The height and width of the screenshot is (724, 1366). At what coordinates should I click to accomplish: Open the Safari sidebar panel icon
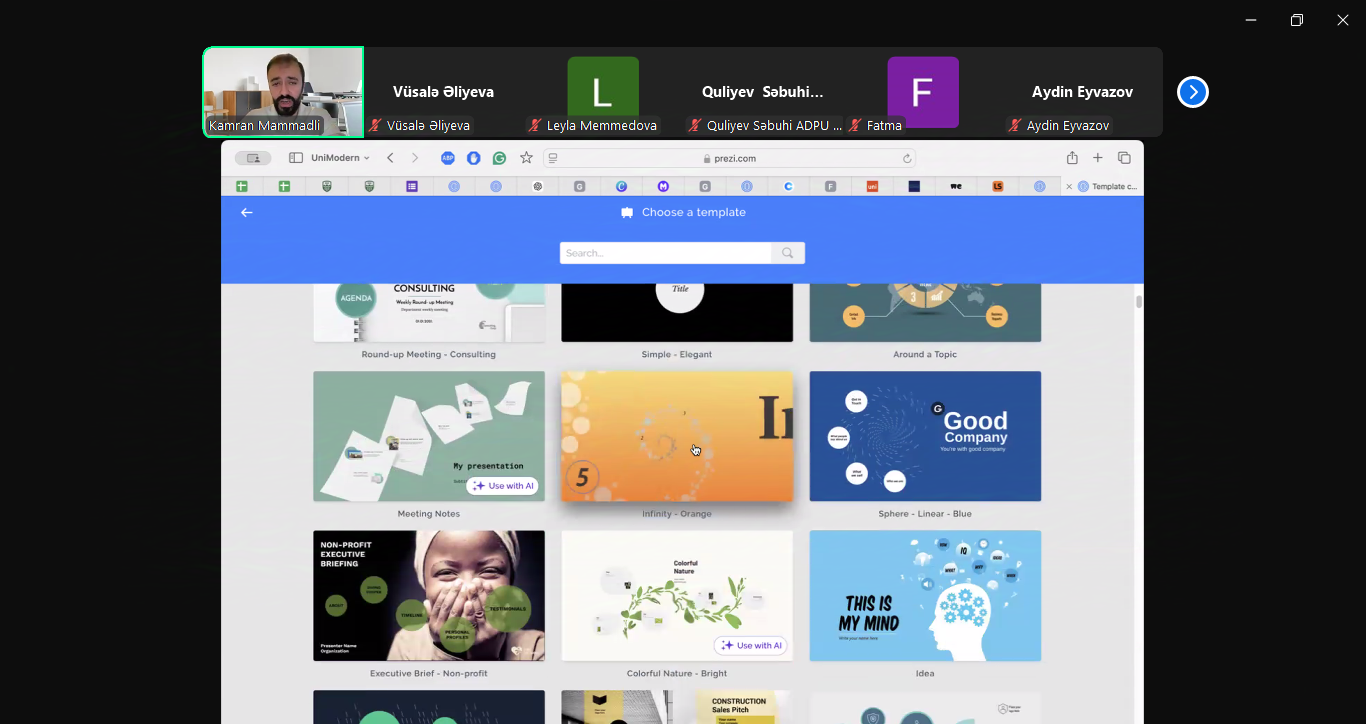295,158
